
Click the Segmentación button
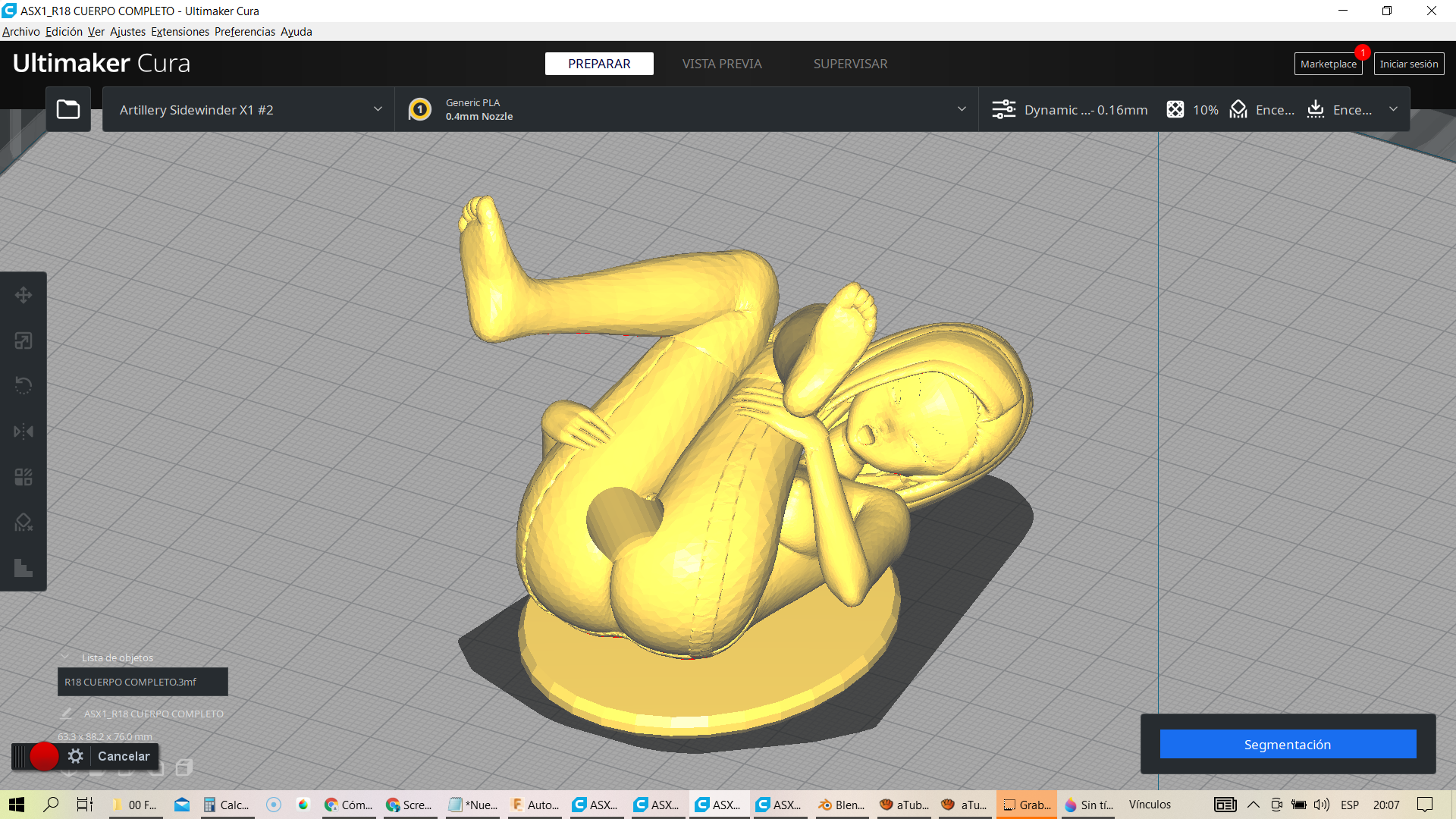[x=1287, y=744]
